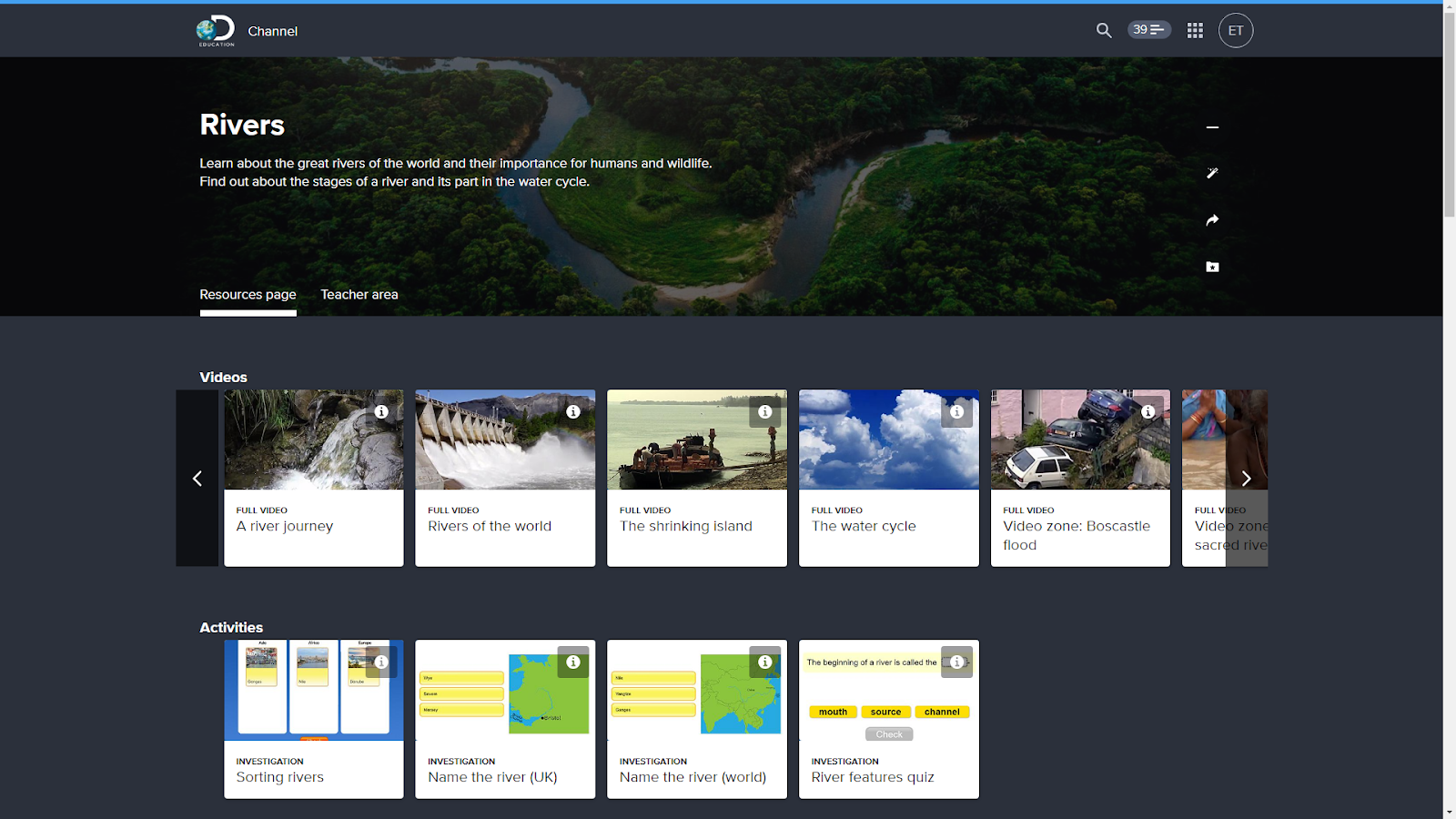Open Name the river (world) title
Screen dimensions: 1456x819
pyautogui.click(x=693, y=777)
